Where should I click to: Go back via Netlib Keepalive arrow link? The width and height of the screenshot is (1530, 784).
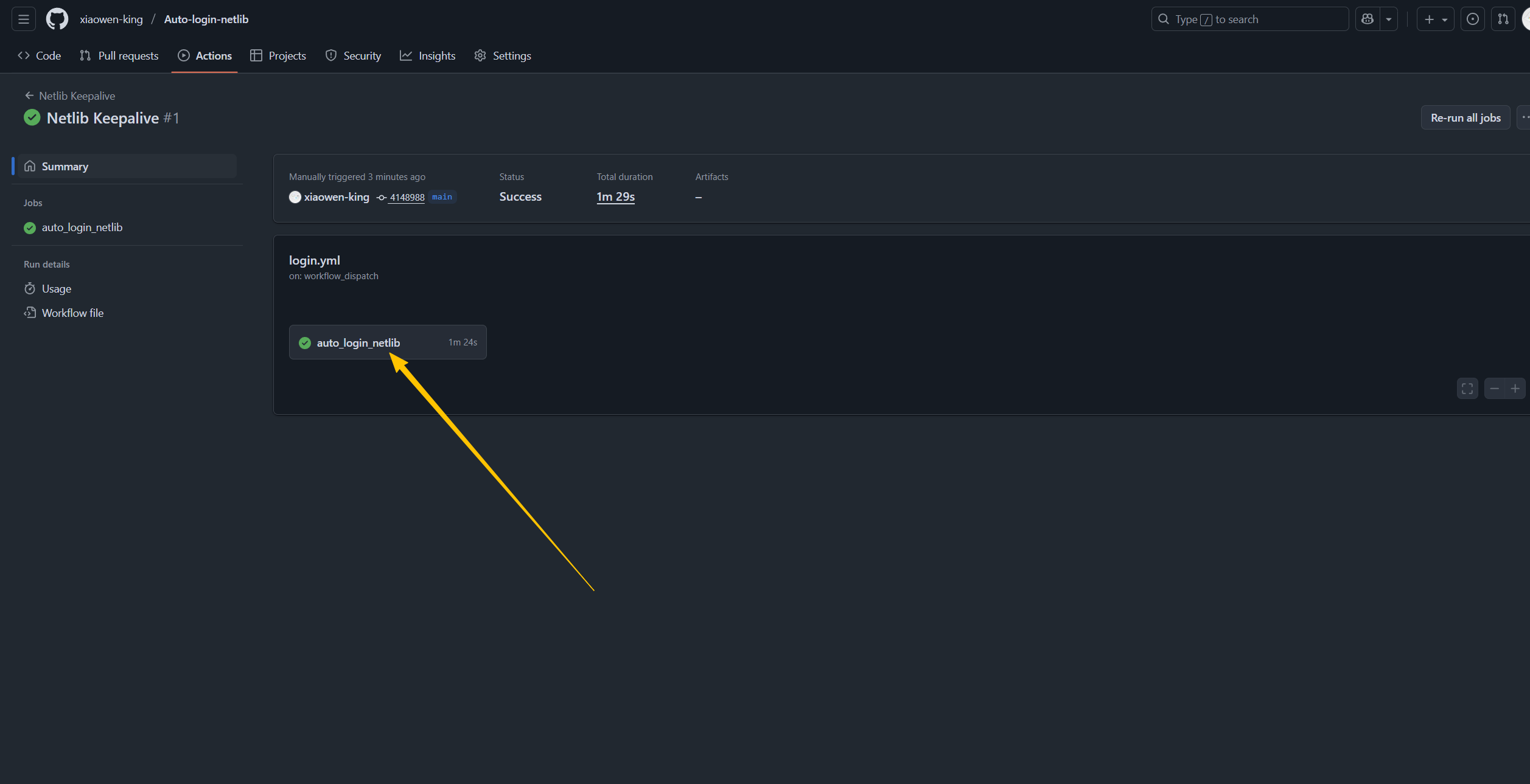pyautogui.click(x=69, y=96)
